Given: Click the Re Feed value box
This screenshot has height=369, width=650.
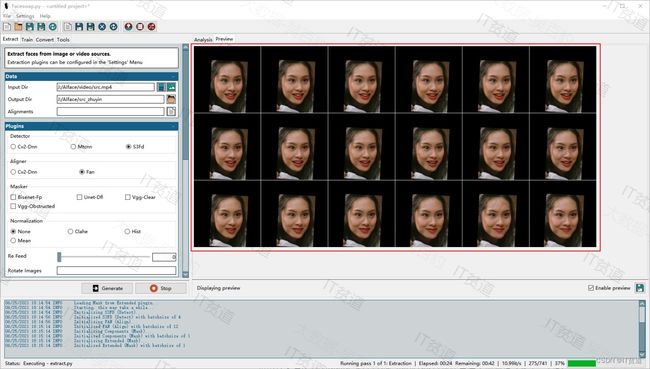Looking at the screenshot, I should coord(164,257).
